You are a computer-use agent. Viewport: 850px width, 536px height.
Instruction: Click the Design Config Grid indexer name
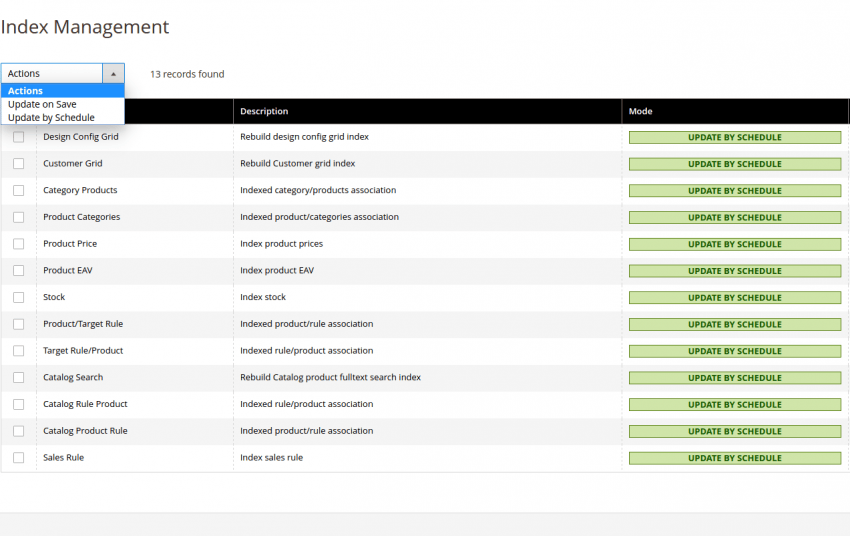(x=81, y=137)
